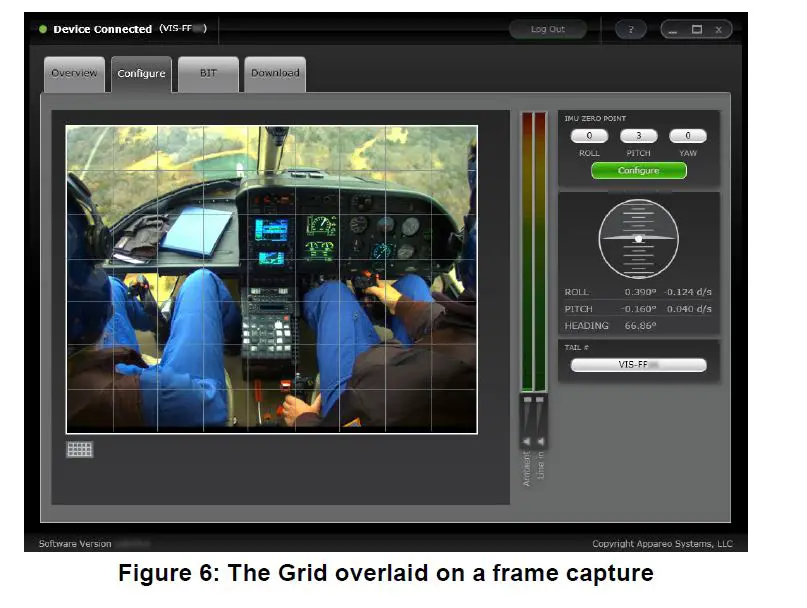Click the help question mark button
The height and width of the screenshot is (608, 807).
click(630, 30)
